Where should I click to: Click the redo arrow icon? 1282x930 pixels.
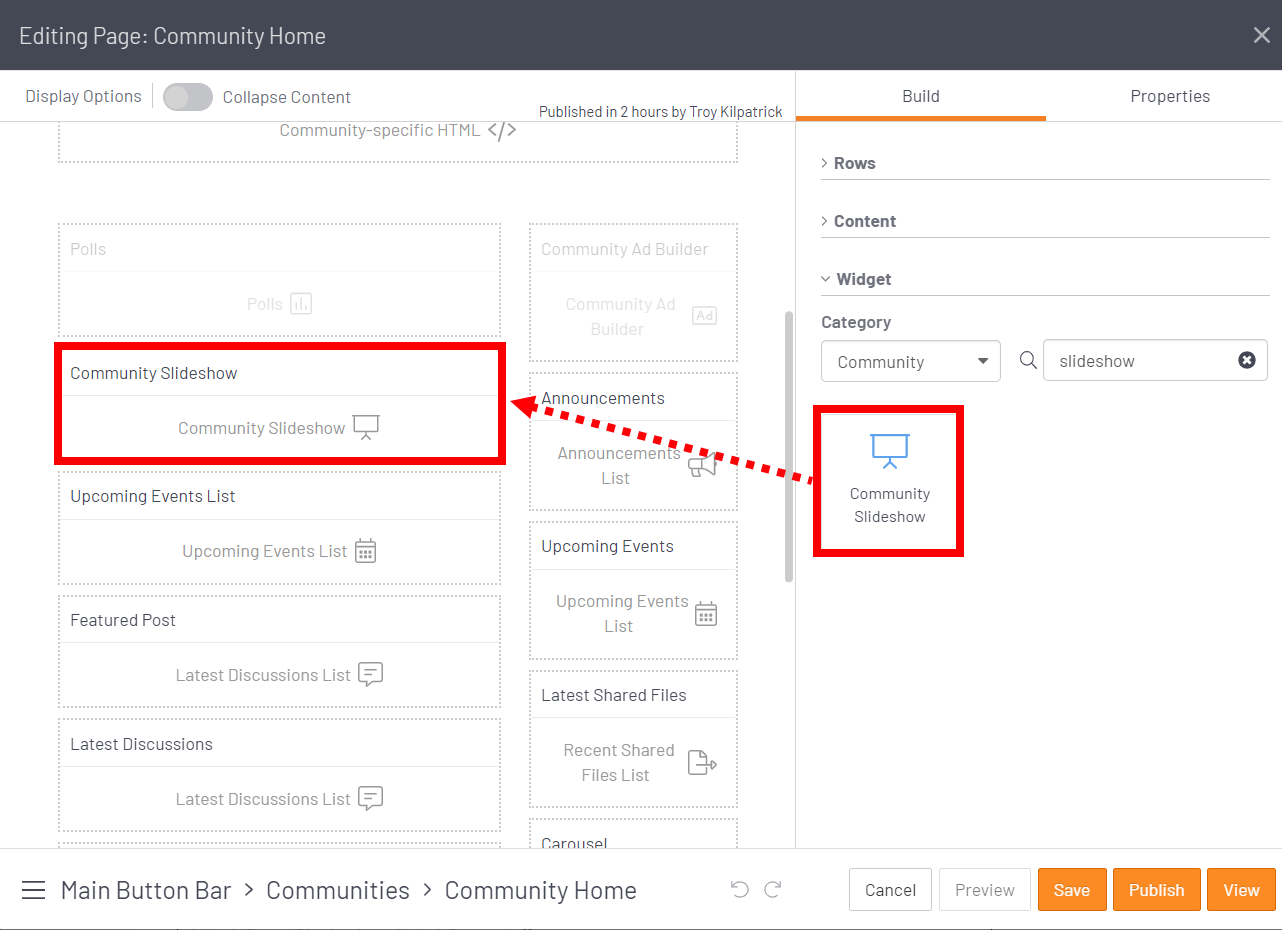point(772,890)
